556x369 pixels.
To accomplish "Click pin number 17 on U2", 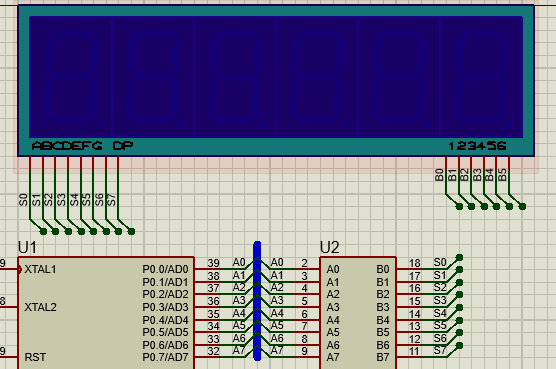I will click(414, 276).
